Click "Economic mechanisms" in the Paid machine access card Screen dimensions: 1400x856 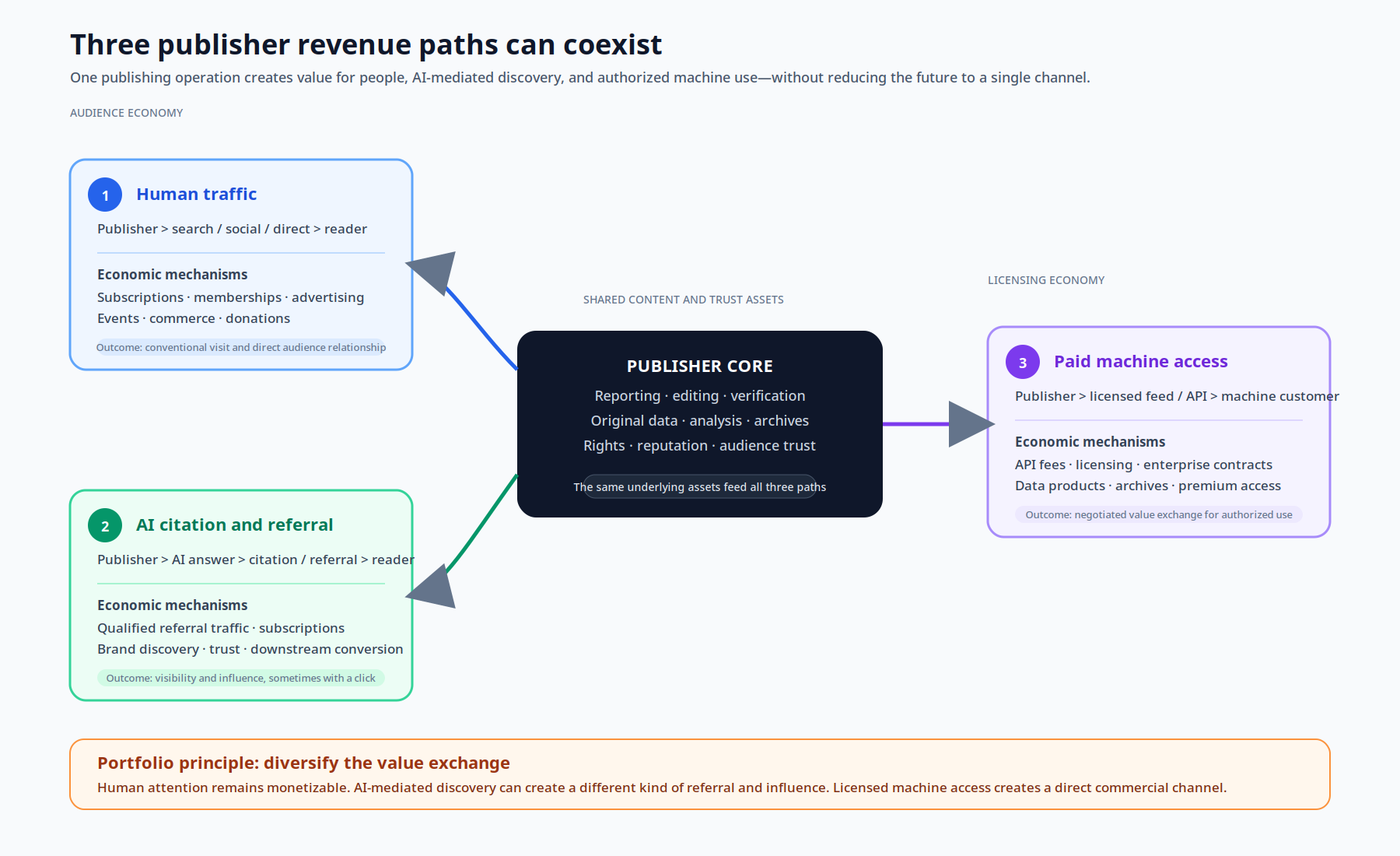coord(1090,442)
